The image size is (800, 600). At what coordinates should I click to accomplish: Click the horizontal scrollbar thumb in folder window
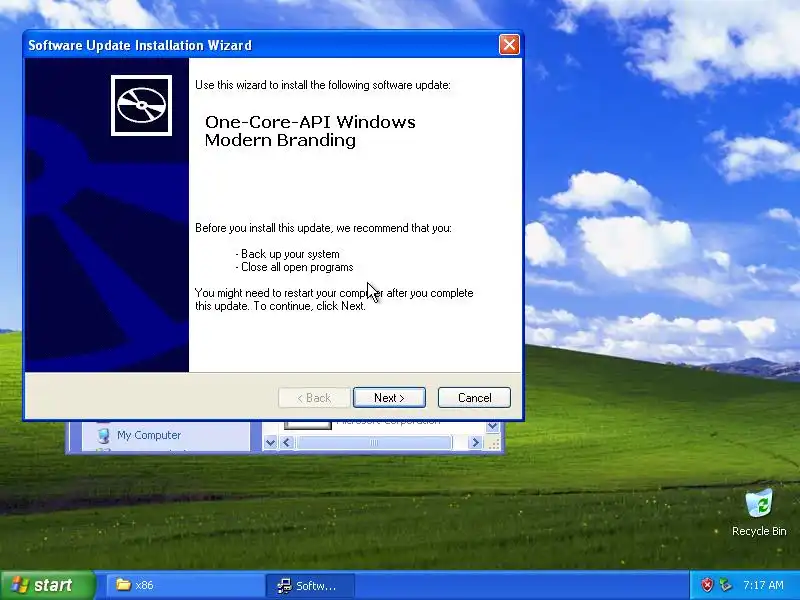(x=374, y=442)
